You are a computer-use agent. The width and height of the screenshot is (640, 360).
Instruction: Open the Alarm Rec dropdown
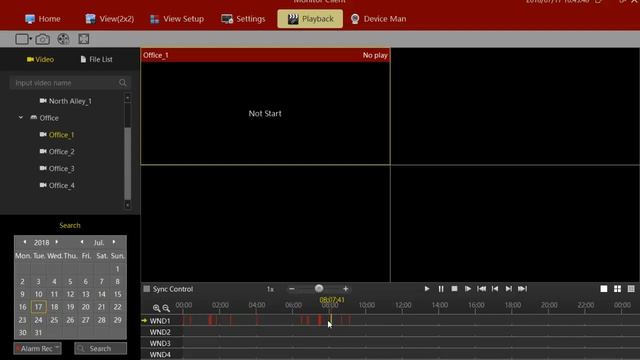[x=38, y=349]
